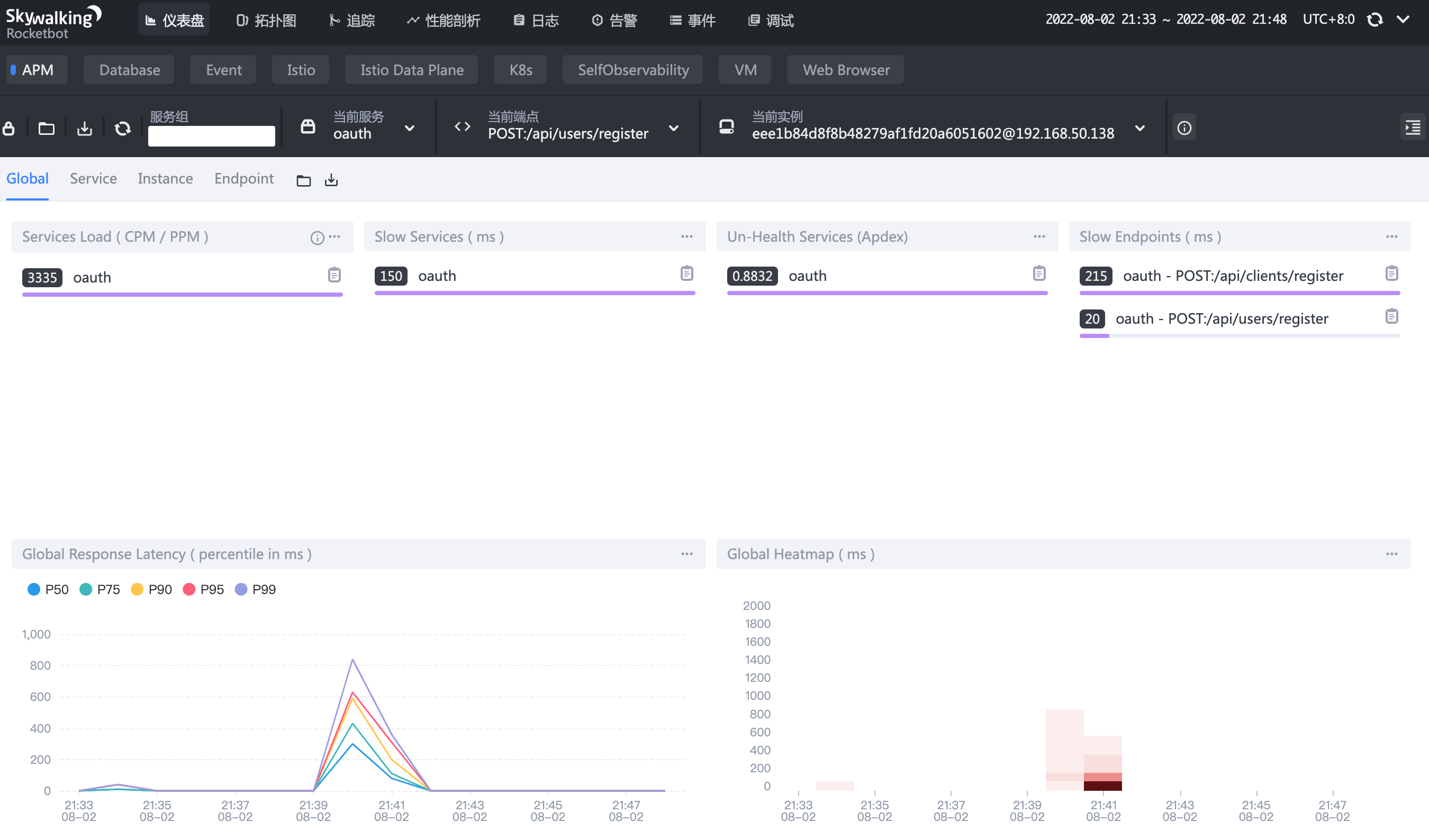The width and height of the screenshot is (1429, 840).
Task: Open the 日志 log menu
Action: pos(536,21)
